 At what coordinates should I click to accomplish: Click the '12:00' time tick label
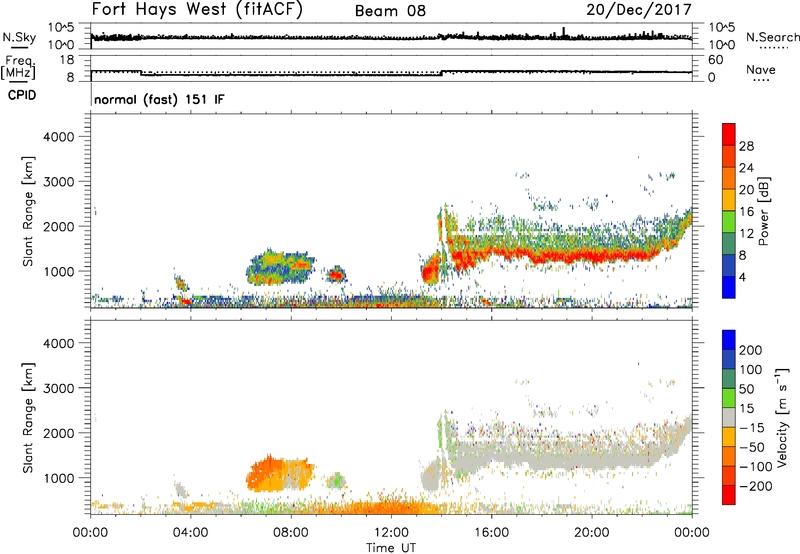click(391, 533)
